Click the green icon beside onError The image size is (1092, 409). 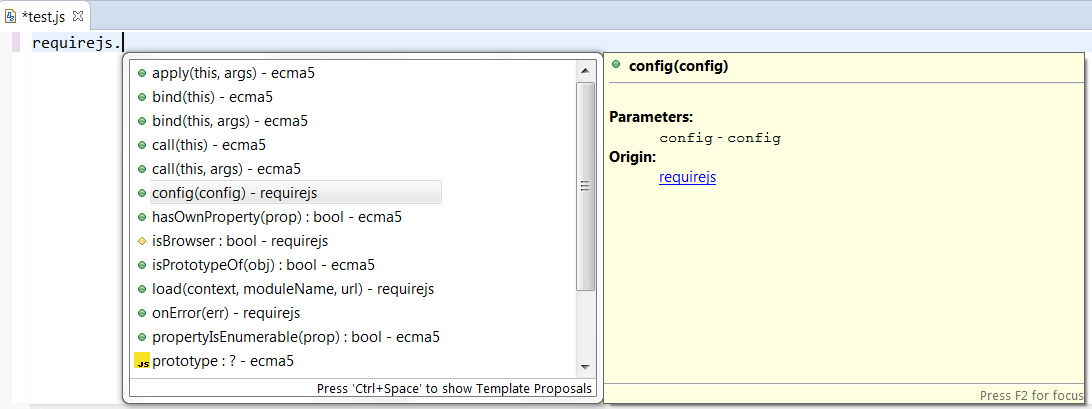[x=141, y=314]
